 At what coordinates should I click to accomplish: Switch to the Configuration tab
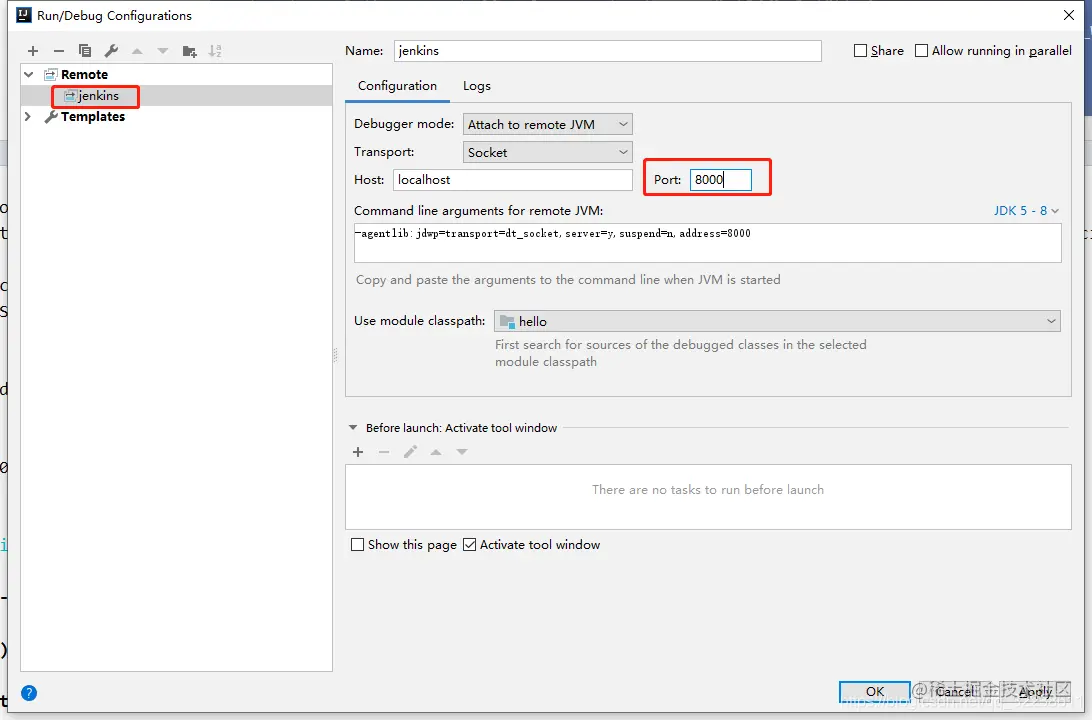[x=397, y=86]
